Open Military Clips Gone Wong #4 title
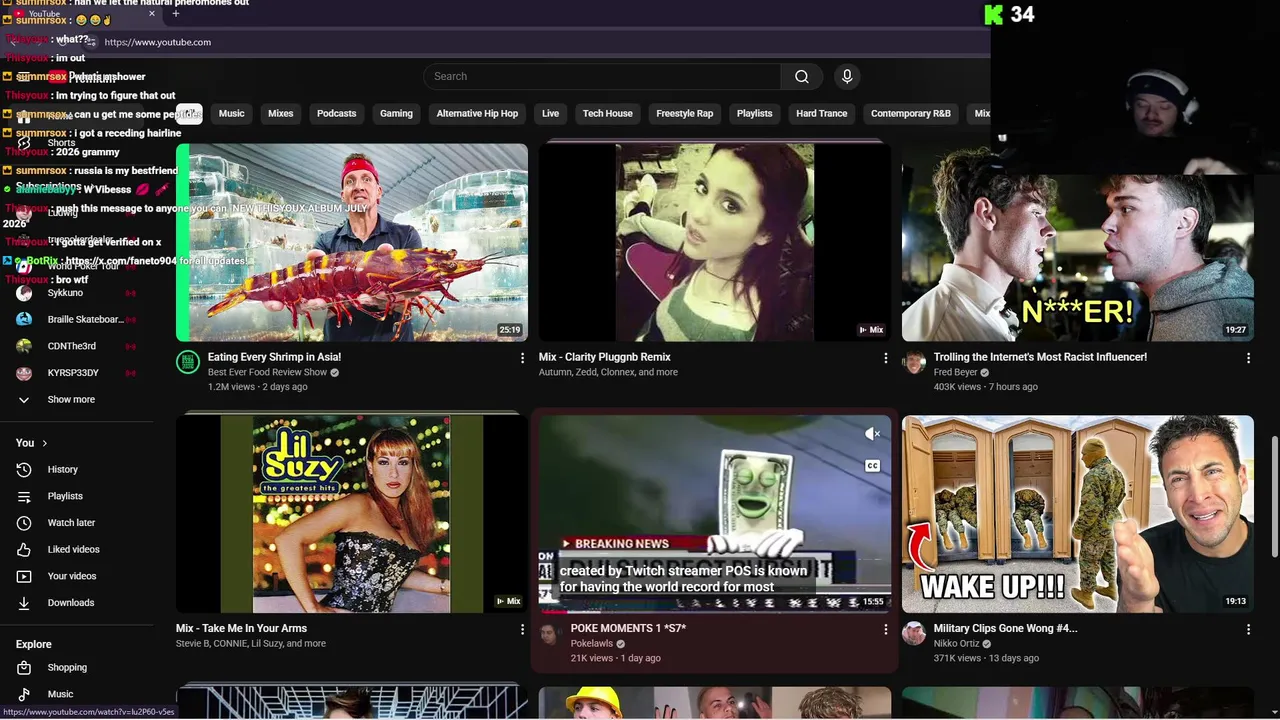Image resolution: width=1280 pixels, height=720 pixels. 1005,628
